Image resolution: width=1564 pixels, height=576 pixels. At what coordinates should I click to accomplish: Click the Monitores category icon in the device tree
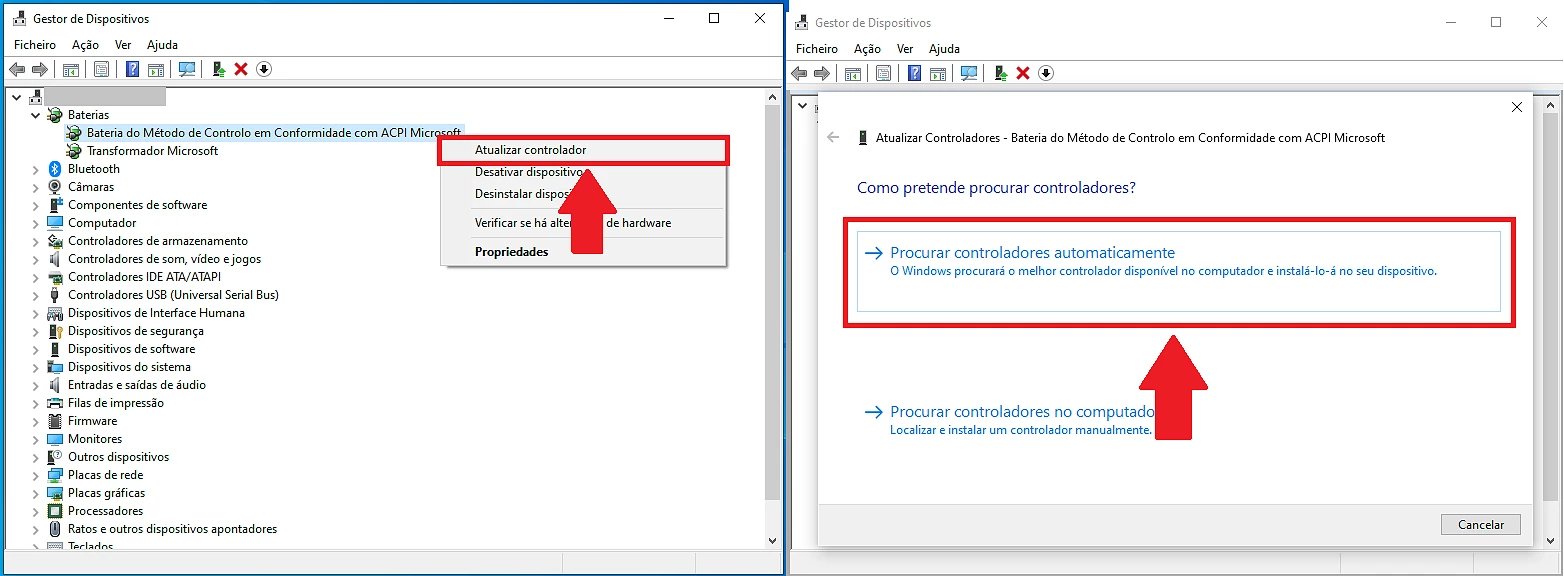coord(55,439)
